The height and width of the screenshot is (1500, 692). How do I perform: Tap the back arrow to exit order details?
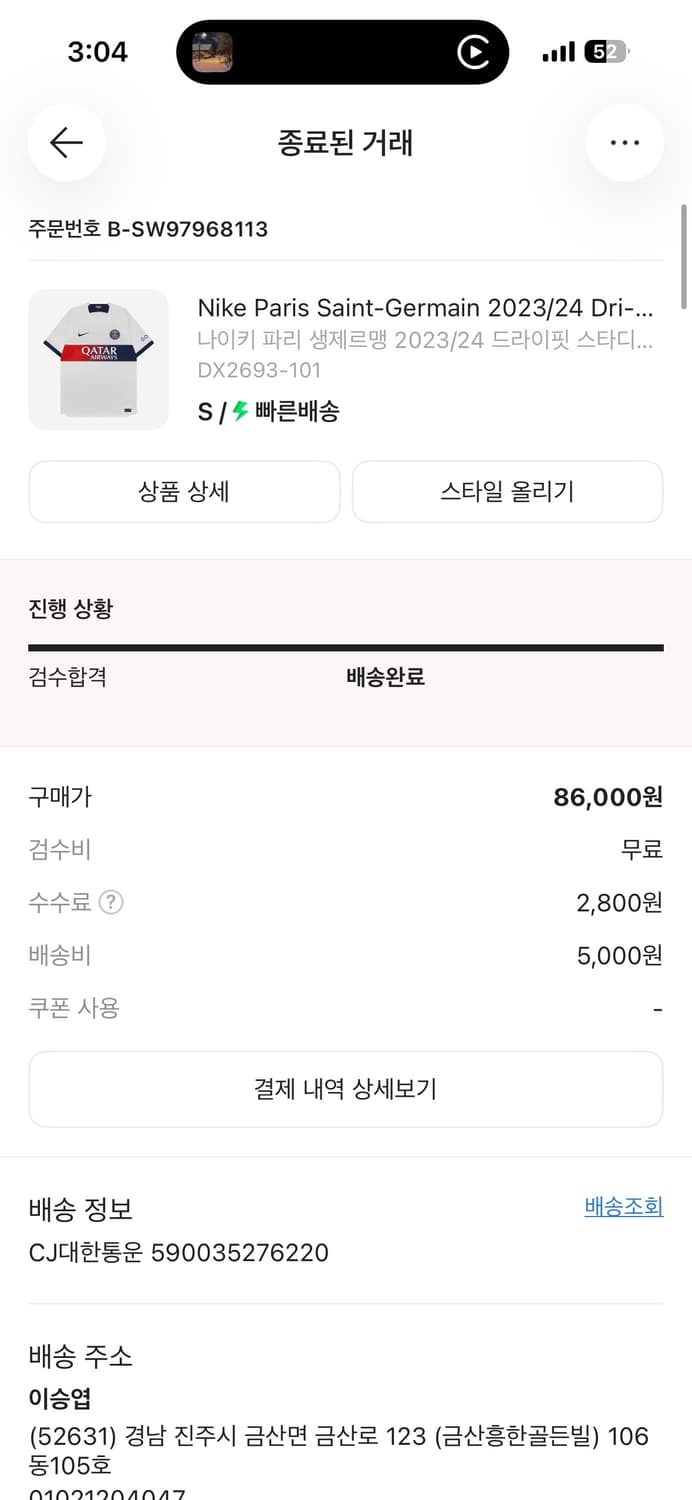click(65, 143)
